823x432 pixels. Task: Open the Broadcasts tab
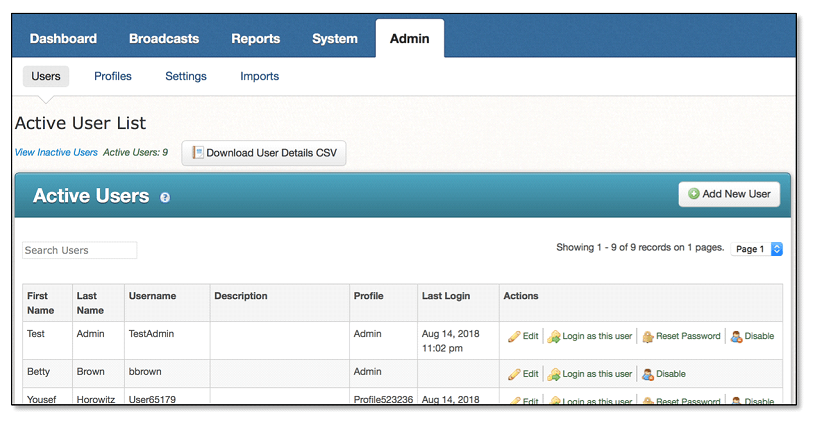164,39
